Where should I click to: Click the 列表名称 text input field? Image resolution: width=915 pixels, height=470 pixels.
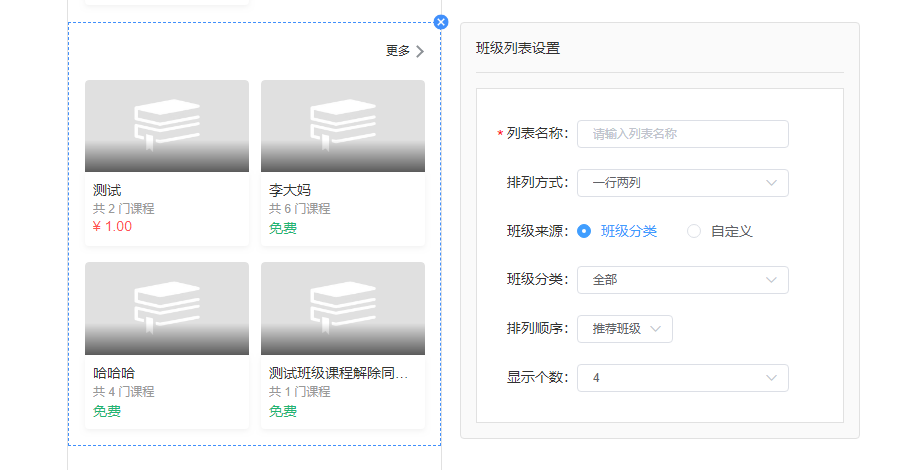tap(682, 134)
